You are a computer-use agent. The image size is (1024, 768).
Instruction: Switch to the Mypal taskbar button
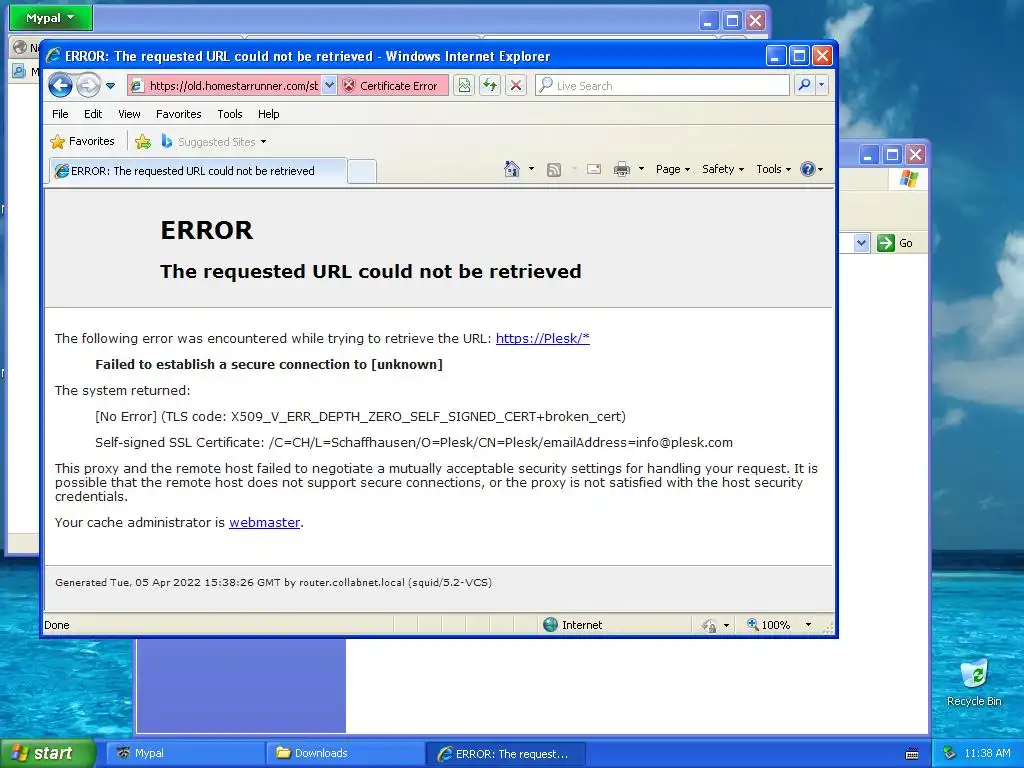[185, 753]
